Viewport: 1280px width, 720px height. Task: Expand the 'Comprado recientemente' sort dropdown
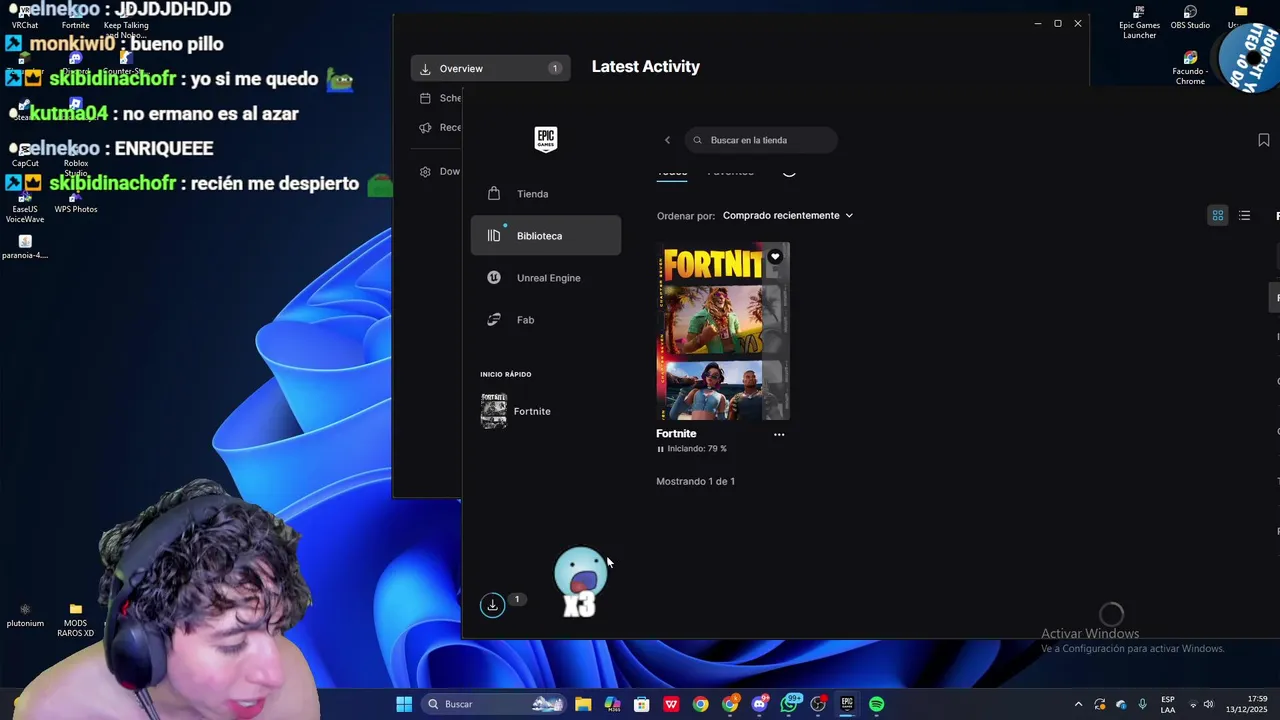[787, 215]
